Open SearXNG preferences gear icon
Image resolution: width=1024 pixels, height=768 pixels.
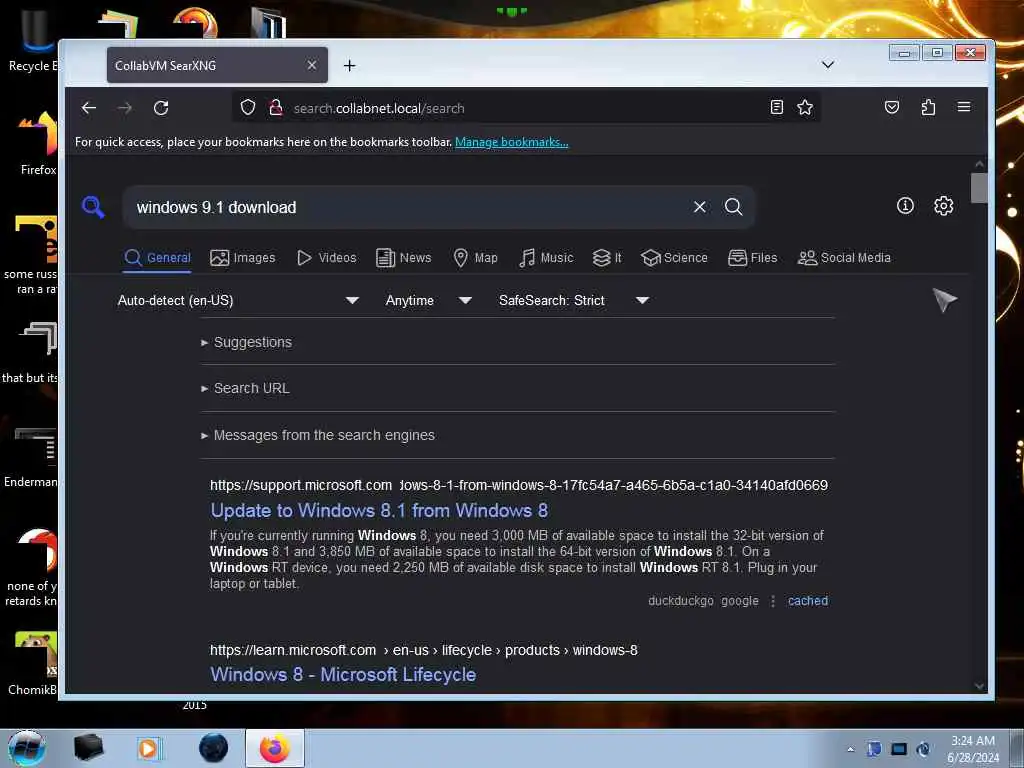[x=943, y=206]
